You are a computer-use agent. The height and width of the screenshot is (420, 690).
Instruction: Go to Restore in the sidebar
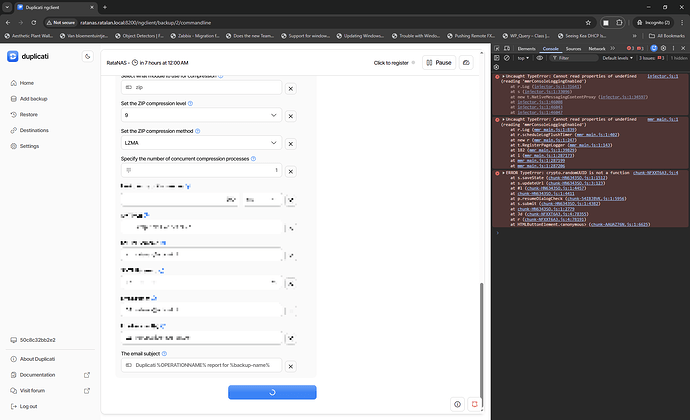point(29,114)
